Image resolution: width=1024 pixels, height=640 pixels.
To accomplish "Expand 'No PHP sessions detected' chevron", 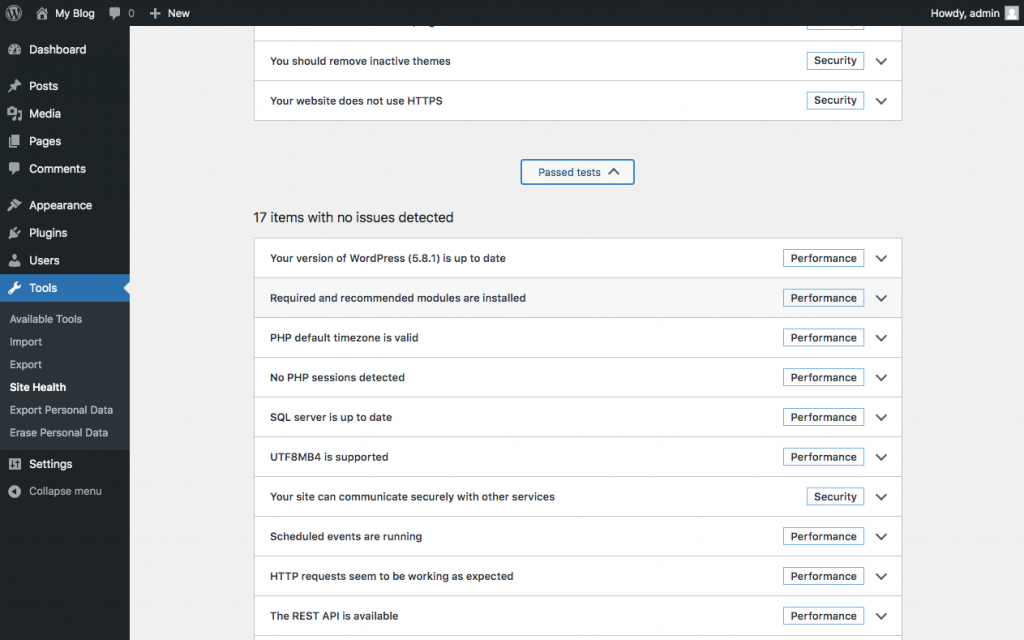I will 881,378.
